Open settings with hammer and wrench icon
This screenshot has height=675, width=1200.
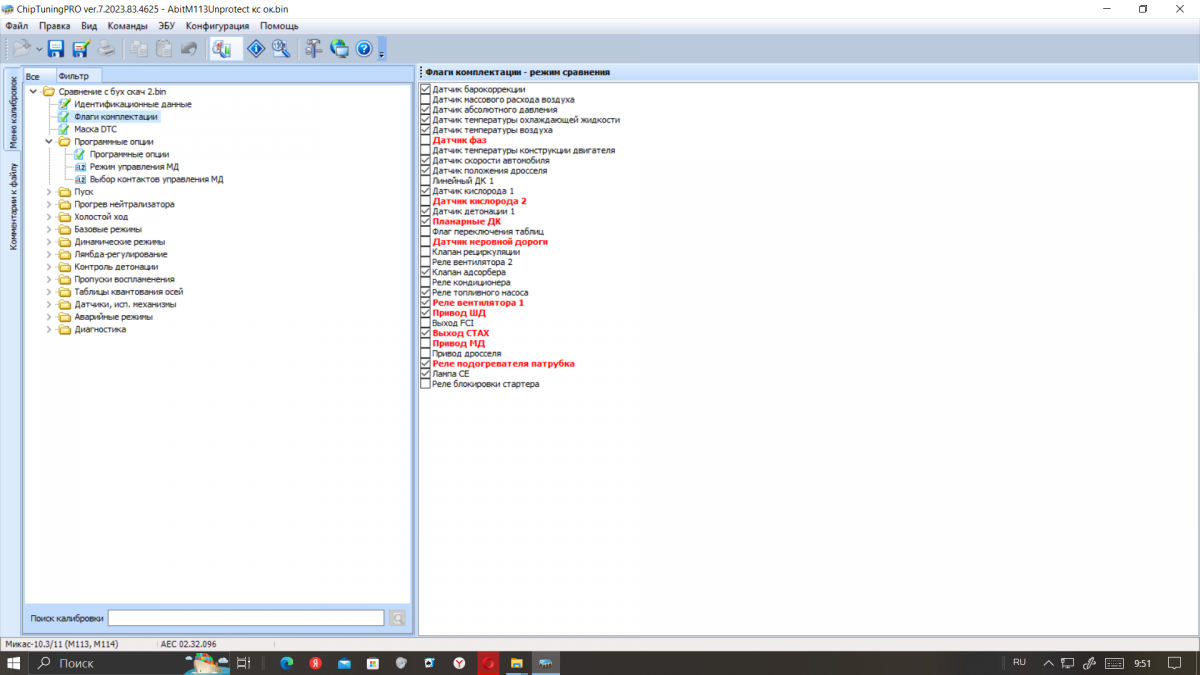pyautogui.click(x=314, y=48)
